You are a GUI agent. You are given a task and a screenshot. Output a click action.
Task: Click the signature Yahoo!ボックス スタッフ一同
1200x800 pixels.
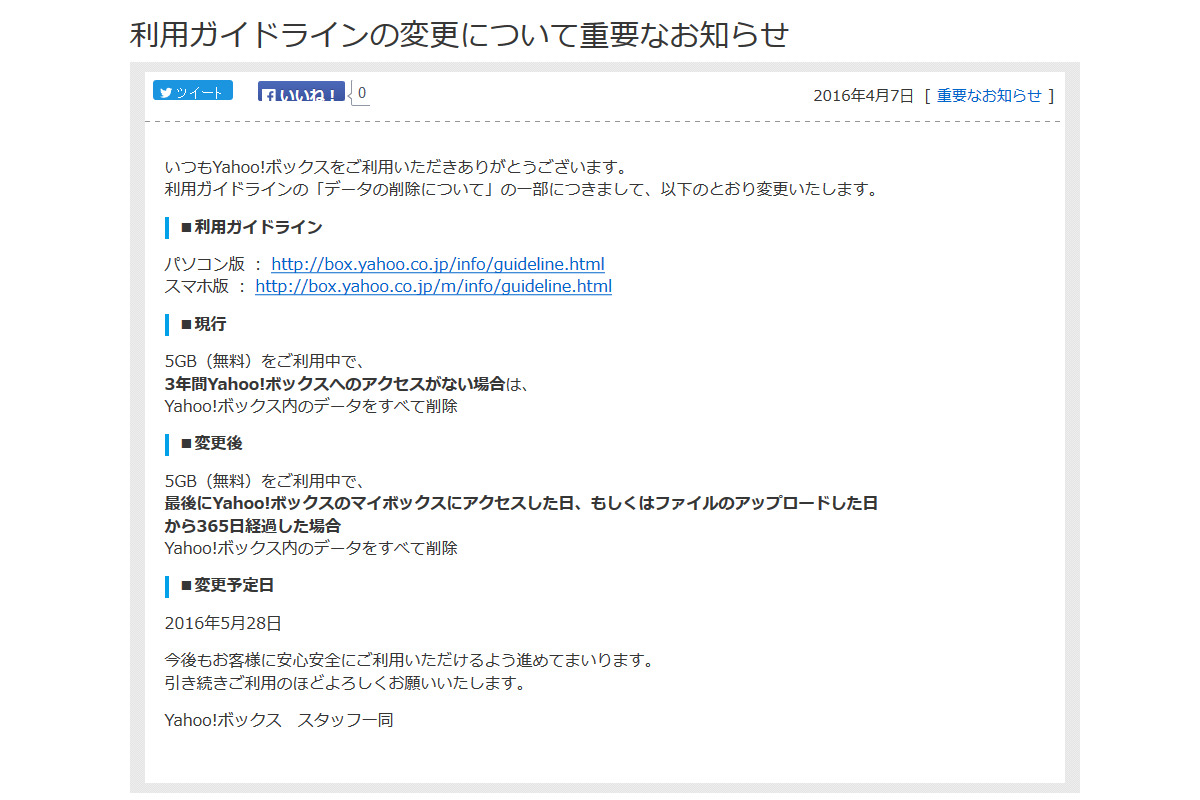[279, 720]
